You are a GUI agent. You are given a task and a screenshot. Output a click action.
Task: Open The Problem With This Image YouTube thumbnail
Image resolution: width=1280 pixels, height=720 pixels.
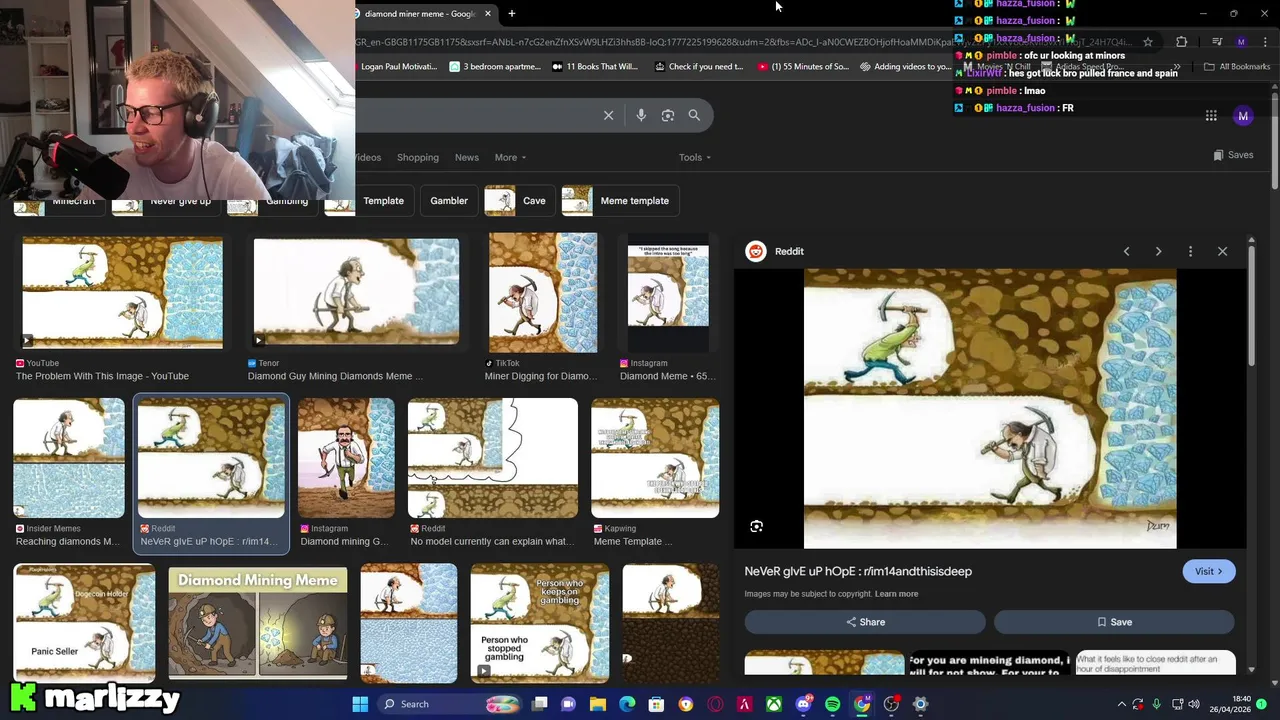point(122,293)
